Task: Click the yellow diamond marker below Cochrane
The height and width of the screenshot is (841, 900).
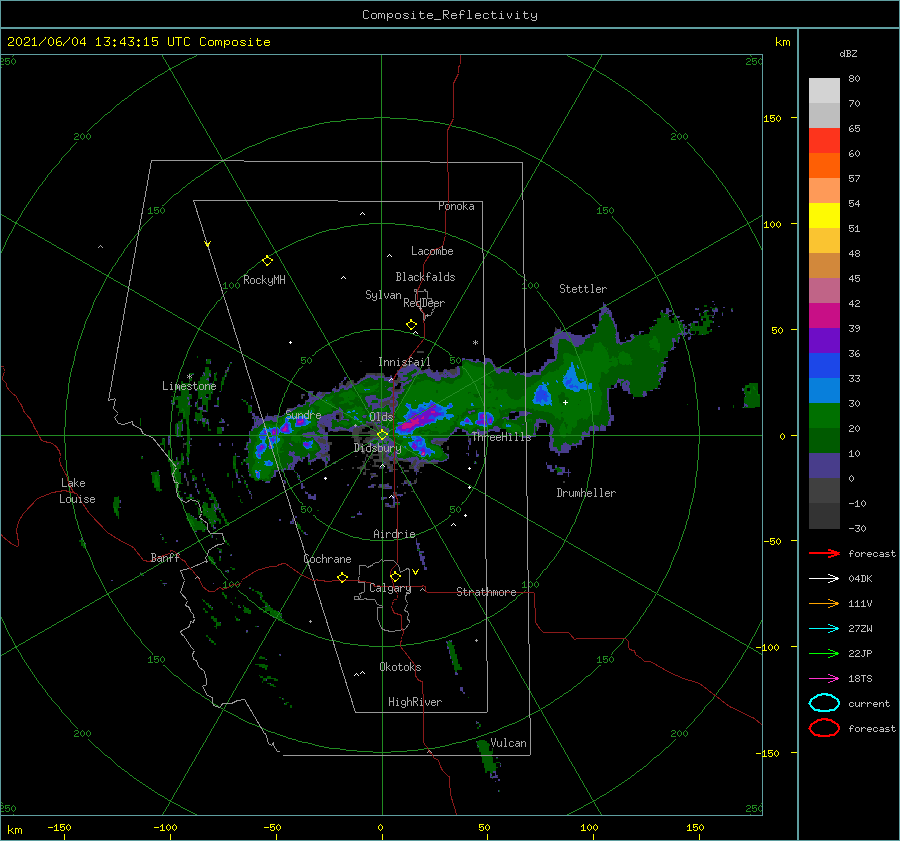Action: pos(342,577)
